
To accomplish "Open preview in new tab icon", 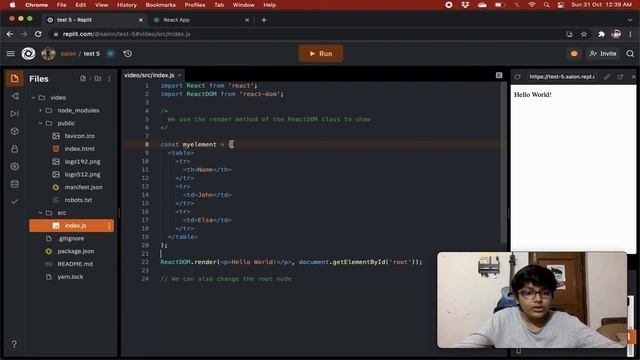I will (x=620, y=76).
